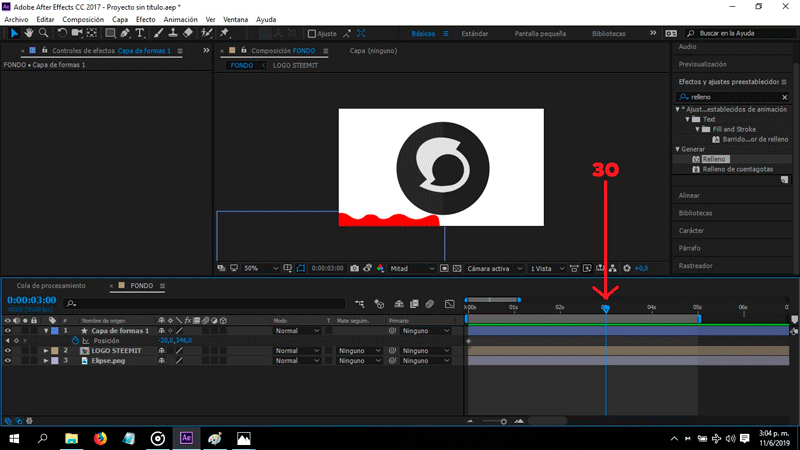Collapse the Generar effects category

(678, 149)
